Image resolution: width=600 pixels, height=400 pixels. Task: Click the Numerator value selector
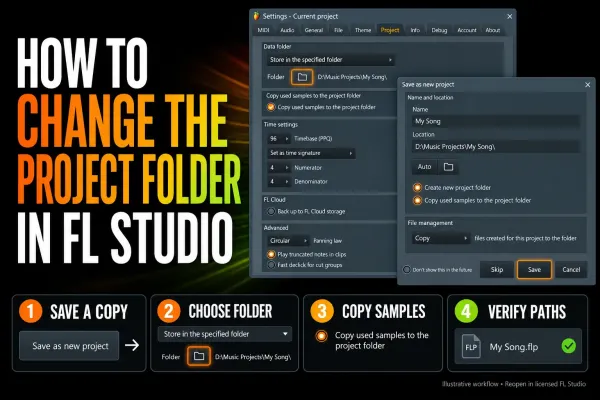[279, 168]
